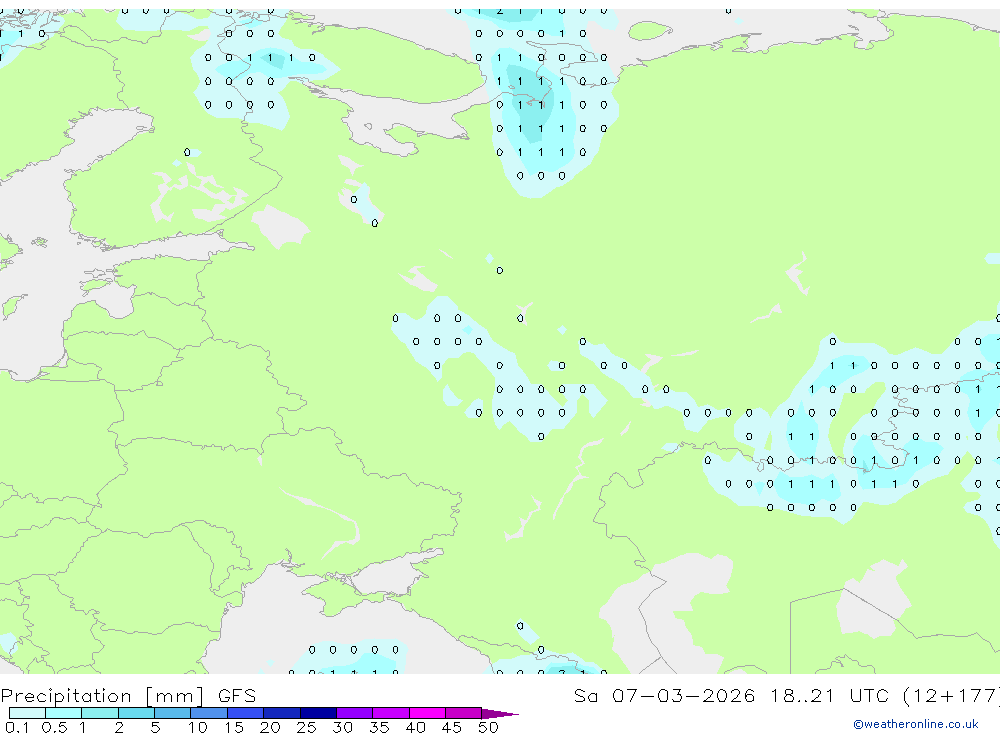The width and height of the screenshot is (1000, 733).
Task: Click the legend label '25'
Action: tap(306, 727)
